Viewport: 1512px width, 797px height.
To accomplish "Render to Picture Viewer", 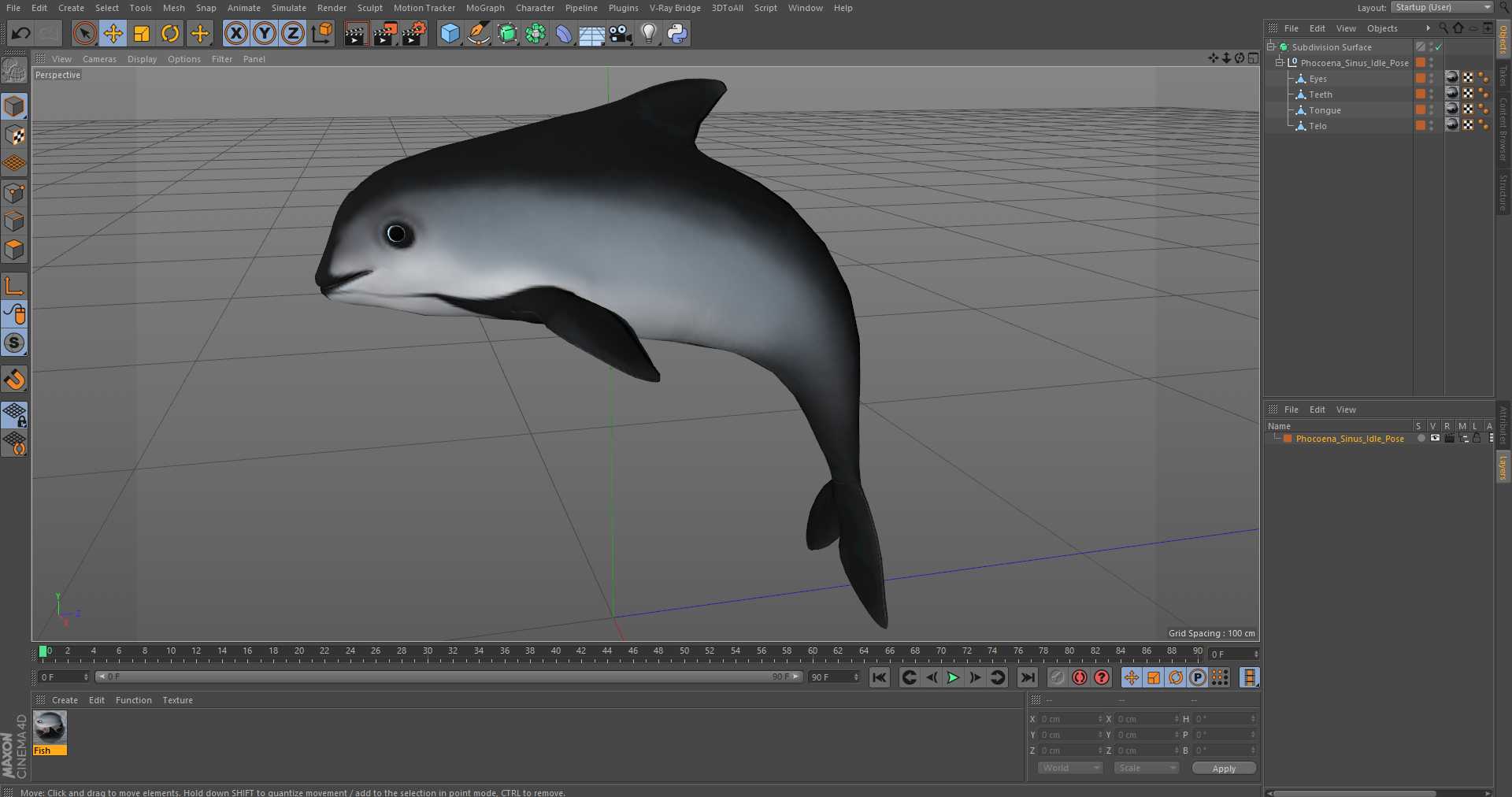I will (x=385, y=33).
